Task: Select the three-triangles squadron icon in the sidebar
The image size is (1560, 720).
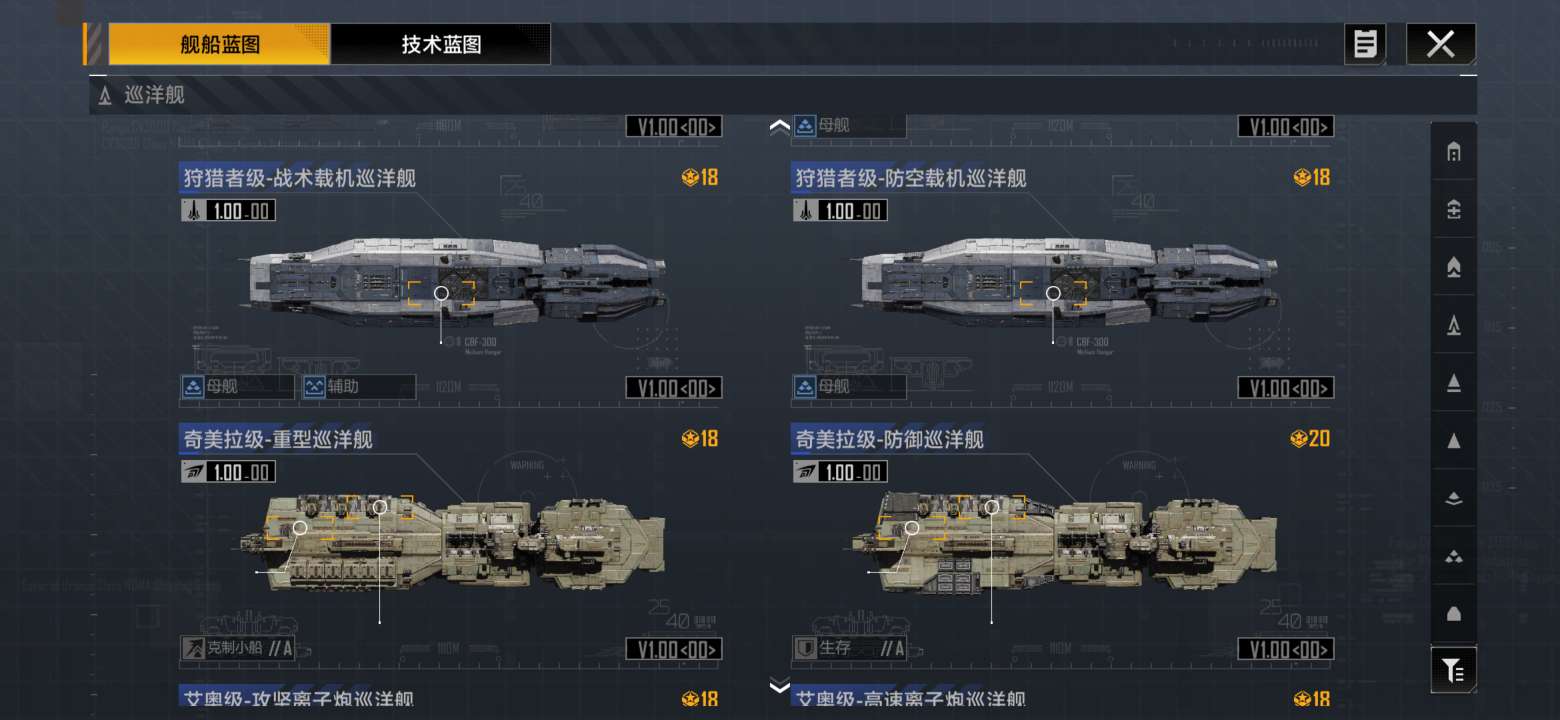Action: pyautogui.click(x=1454, y=556)
